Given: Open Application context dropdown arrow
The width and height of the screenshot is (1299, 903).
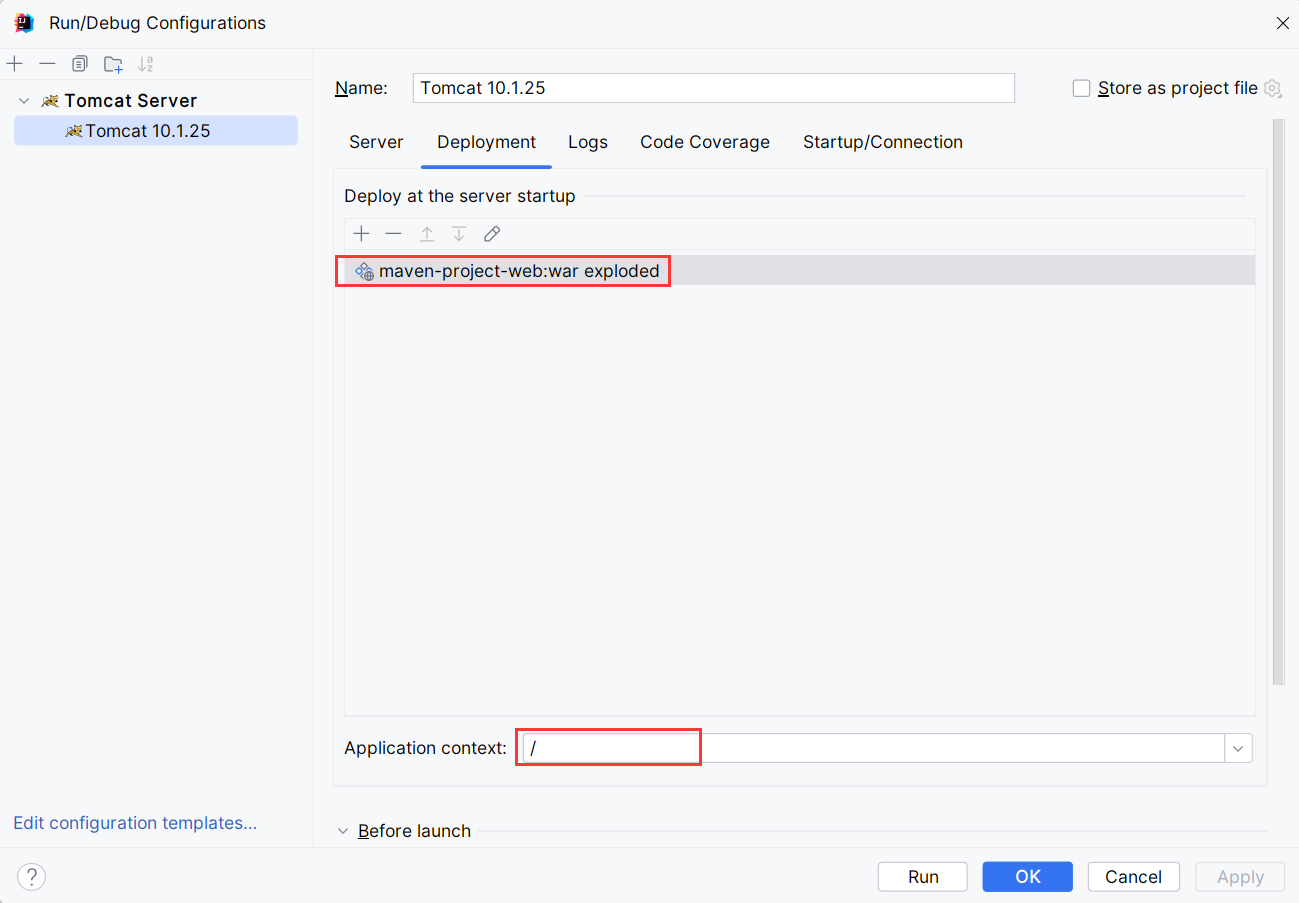Looking at the screenshot, I should tap(1238, 748).
